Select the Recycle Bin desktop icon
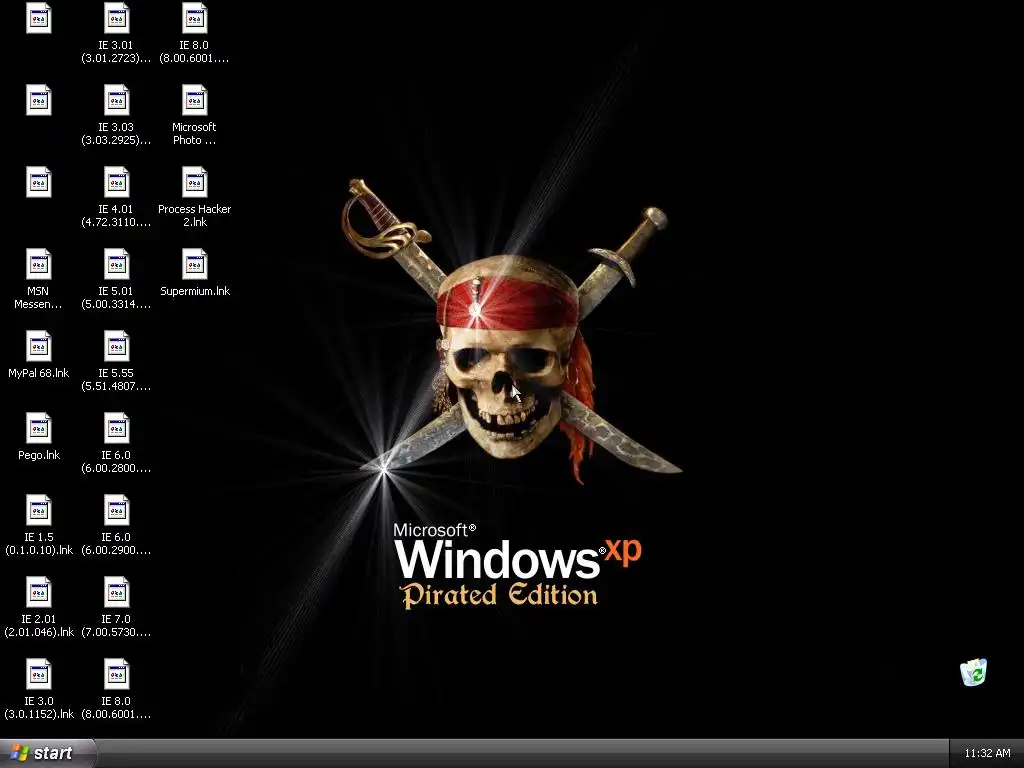Image resolution: width=1024 pixels, height=768 pixels. click(973, 672)
